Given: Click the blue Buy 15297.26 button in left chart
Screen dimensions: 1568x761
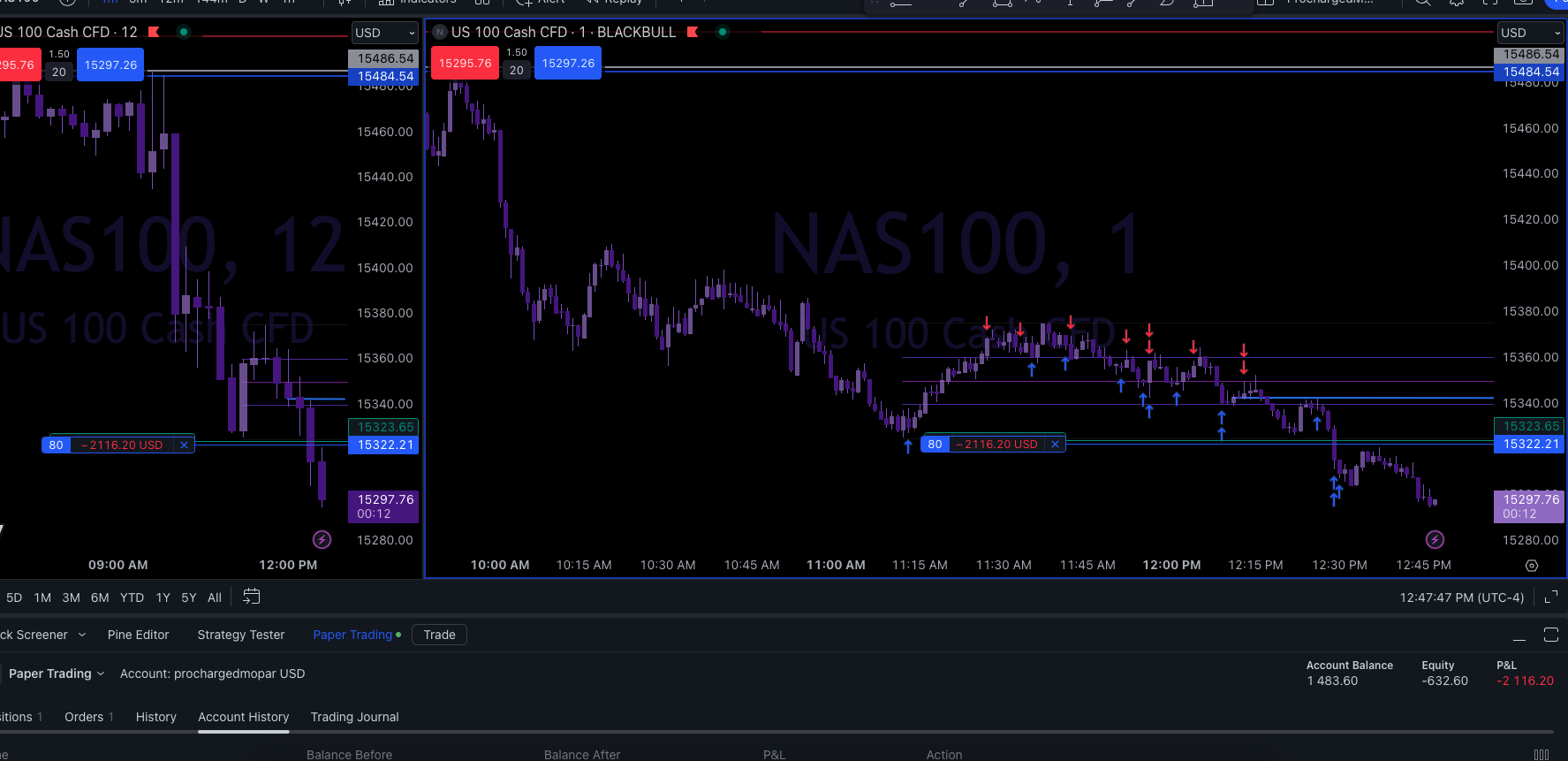Looking at the screenshot, I should [110, 65].
